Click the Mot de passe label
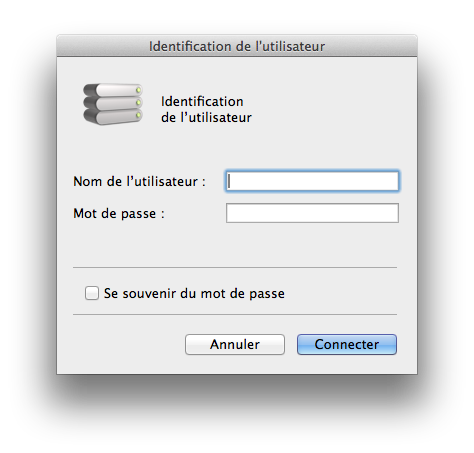 click(x=119, y=214)
